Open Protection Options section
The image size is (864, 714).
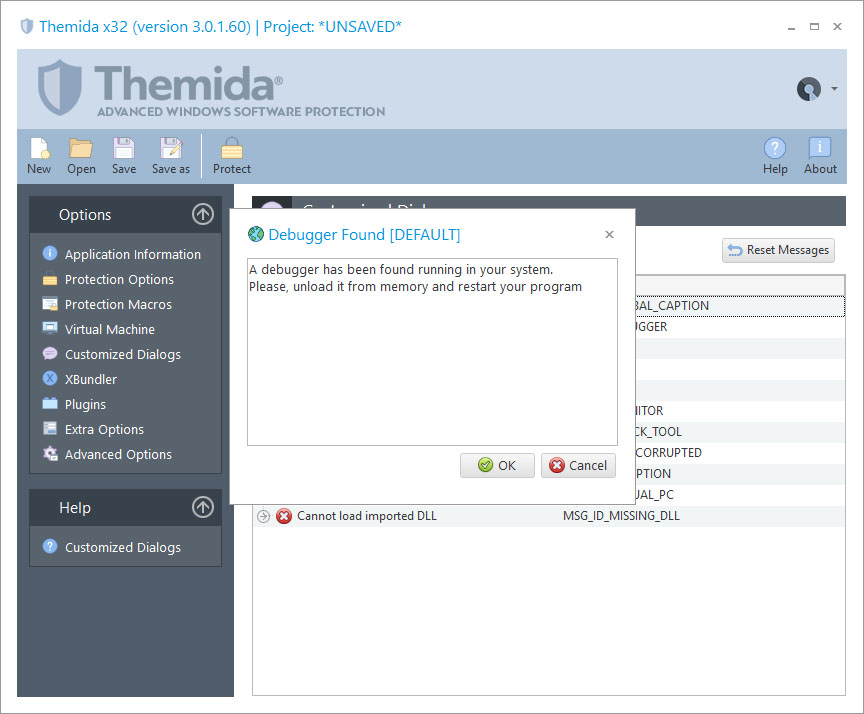click(x=119, y=279)
